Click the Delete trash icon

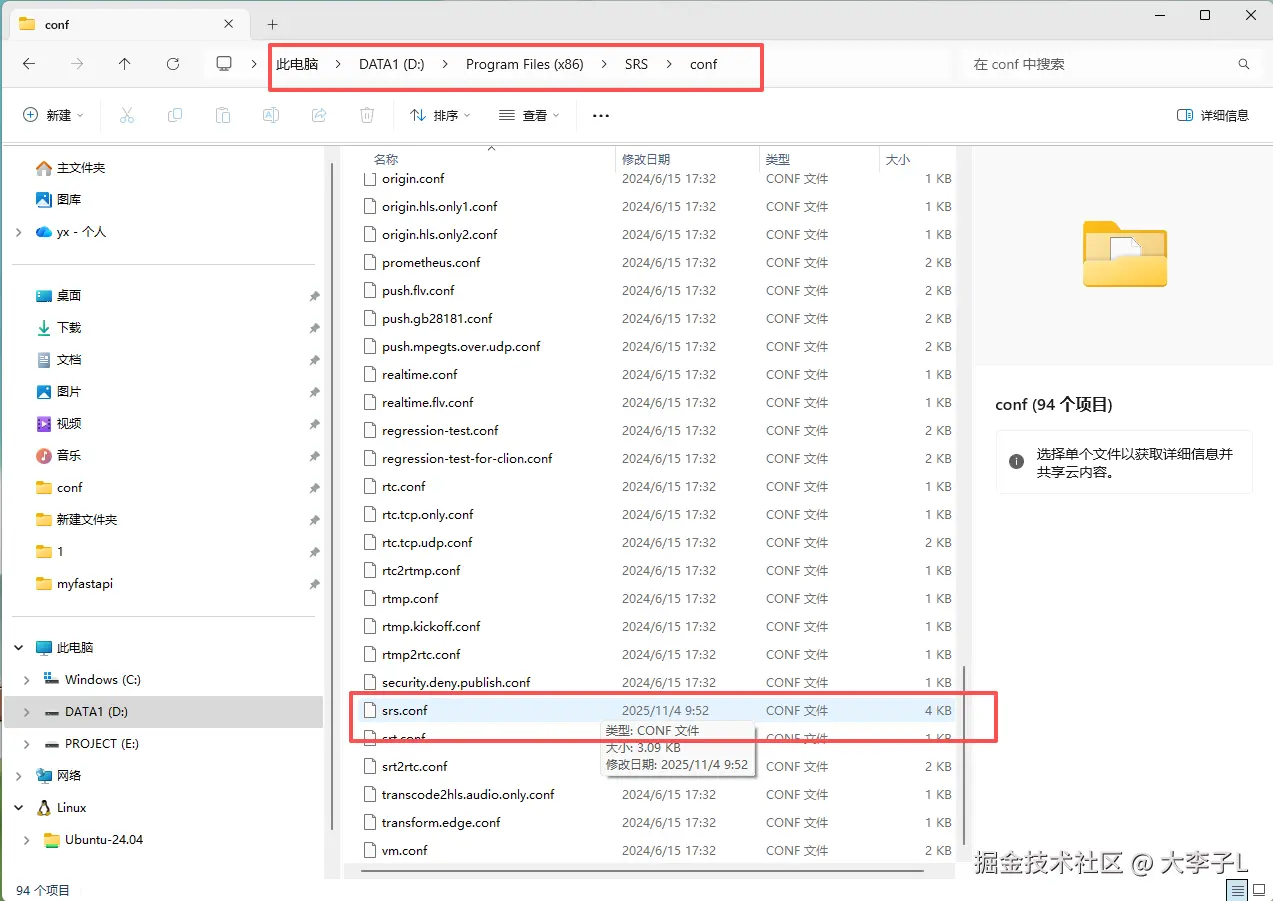(367, 115)
